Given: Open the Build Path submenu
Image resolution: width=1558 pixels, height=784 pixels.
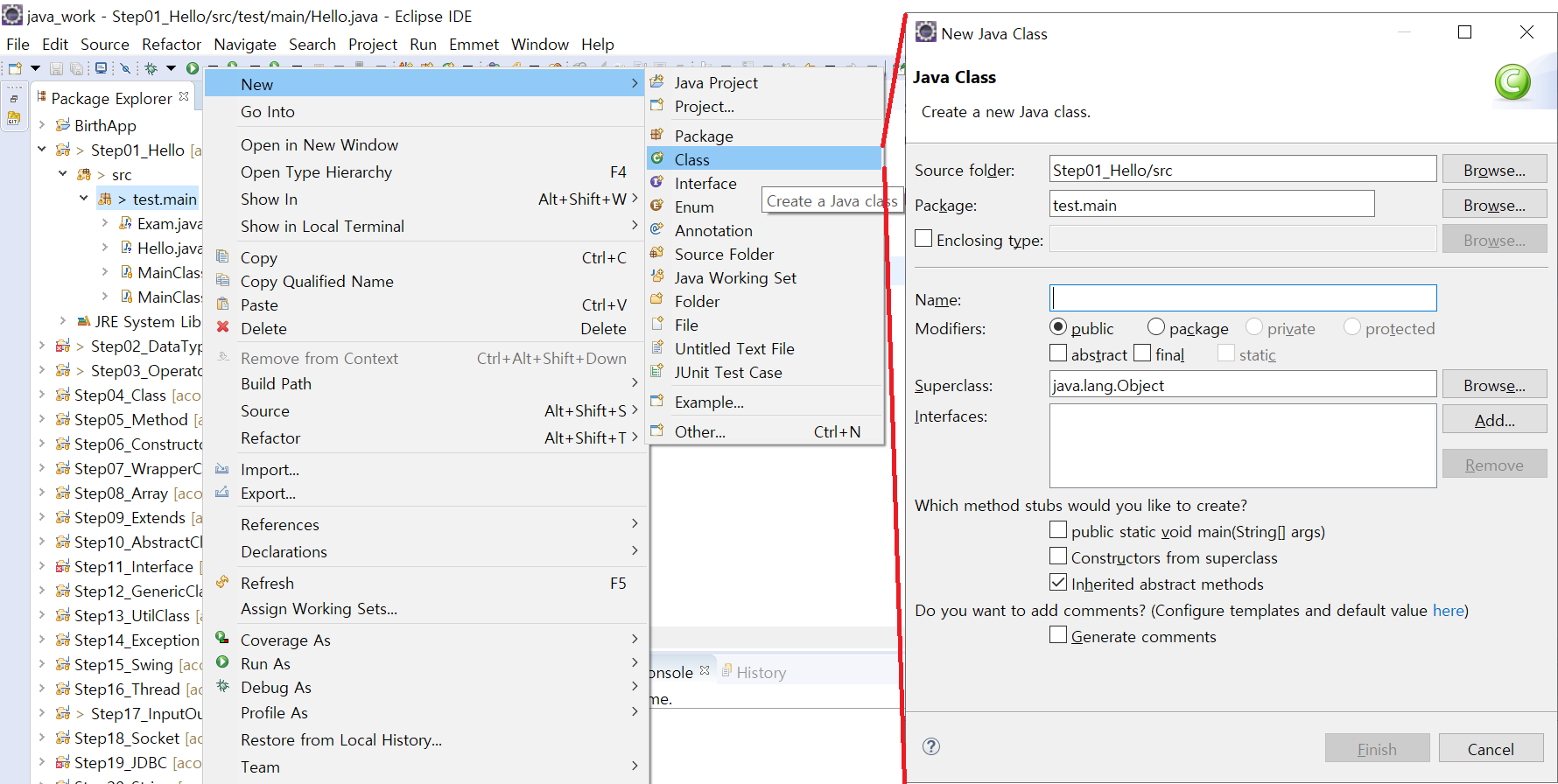Looking at the screenshot, I should coord(426,383).
